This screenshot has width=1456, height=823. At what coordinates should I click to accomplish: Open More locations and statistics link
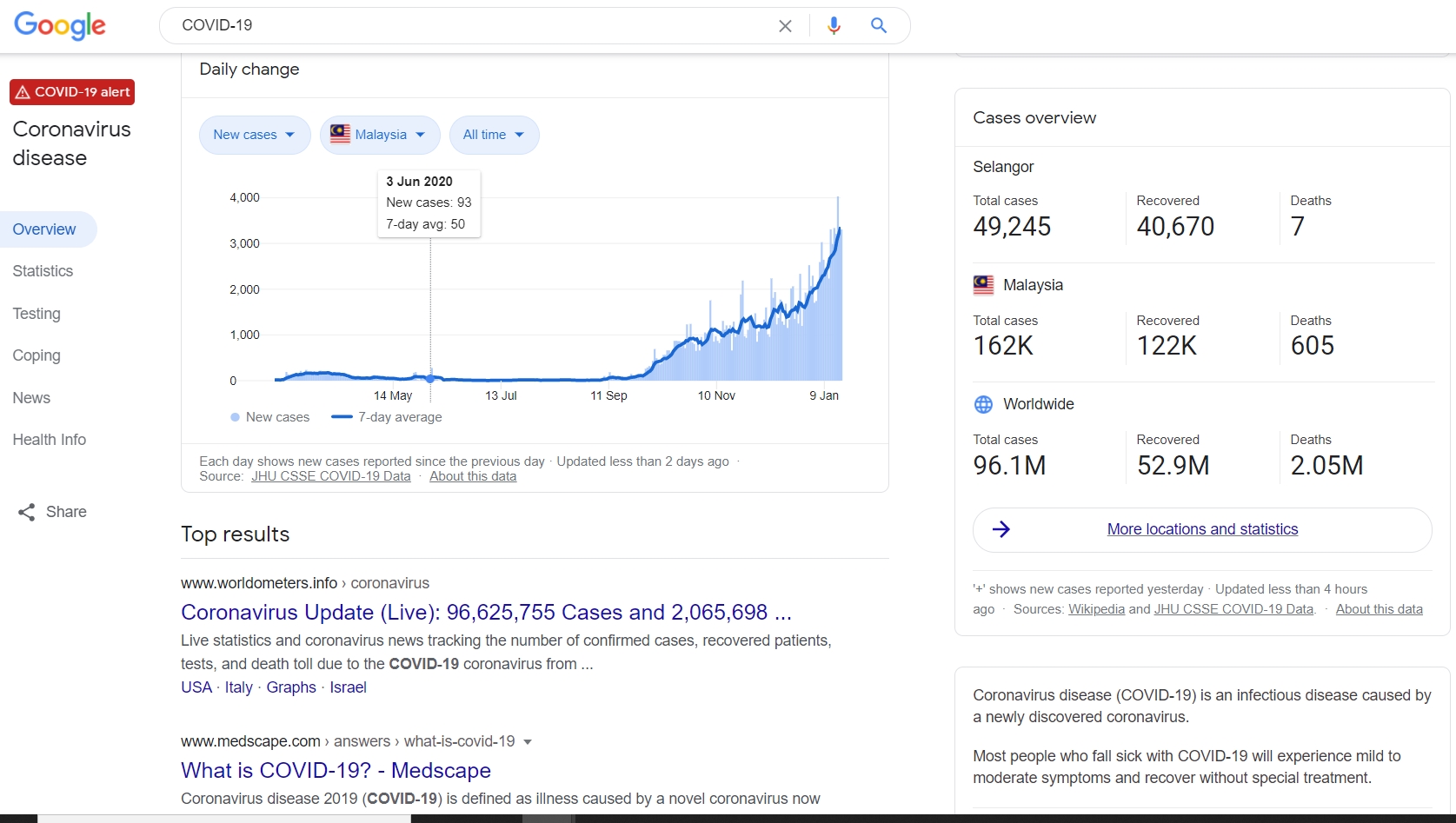pos(1202,529)
